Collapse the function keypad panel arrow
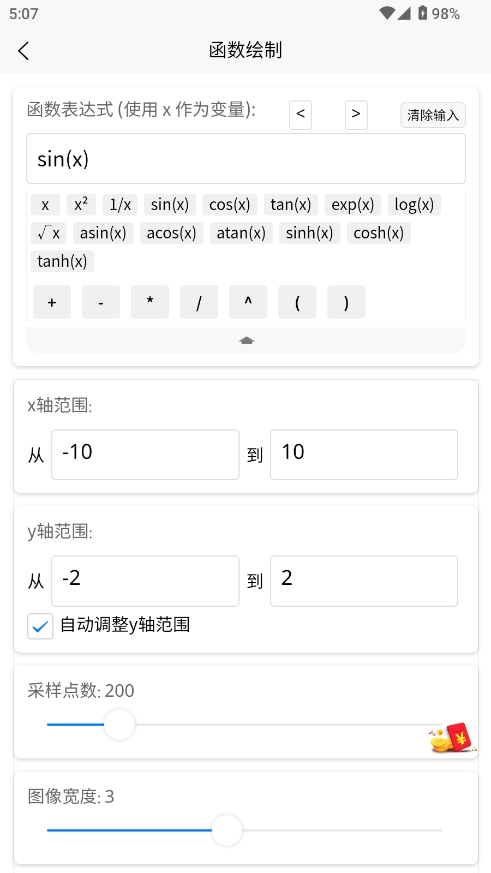 coord(246,340)
